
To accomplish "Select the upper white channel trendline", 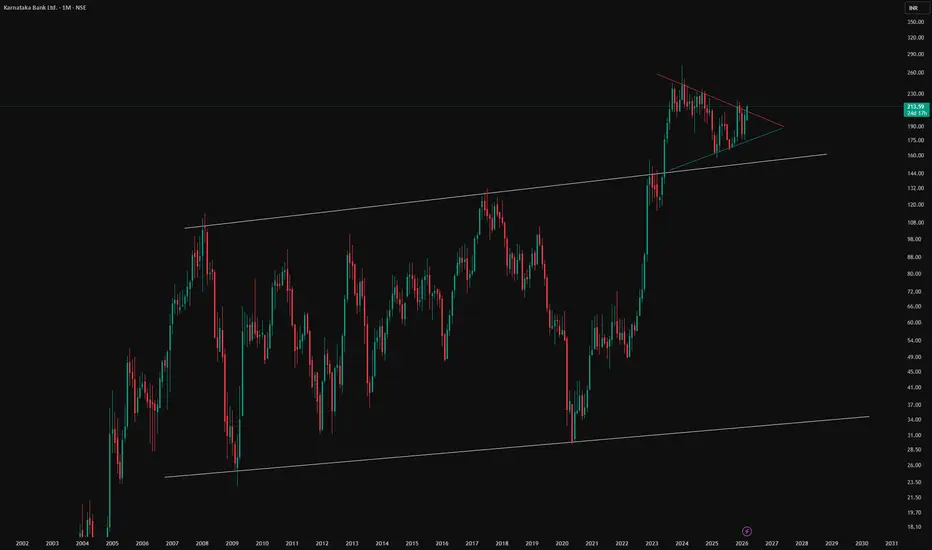I will tap(505, 191).
